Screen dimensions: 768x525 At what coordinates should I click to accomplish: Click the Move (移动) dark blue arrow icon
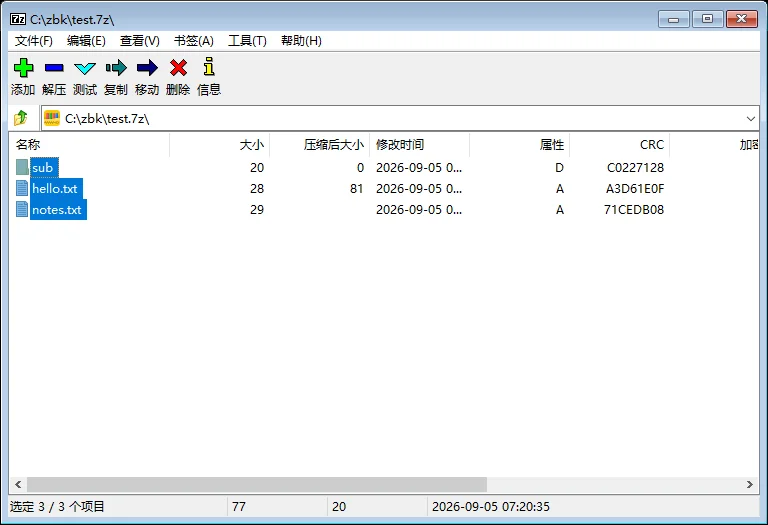click(147, 68)
